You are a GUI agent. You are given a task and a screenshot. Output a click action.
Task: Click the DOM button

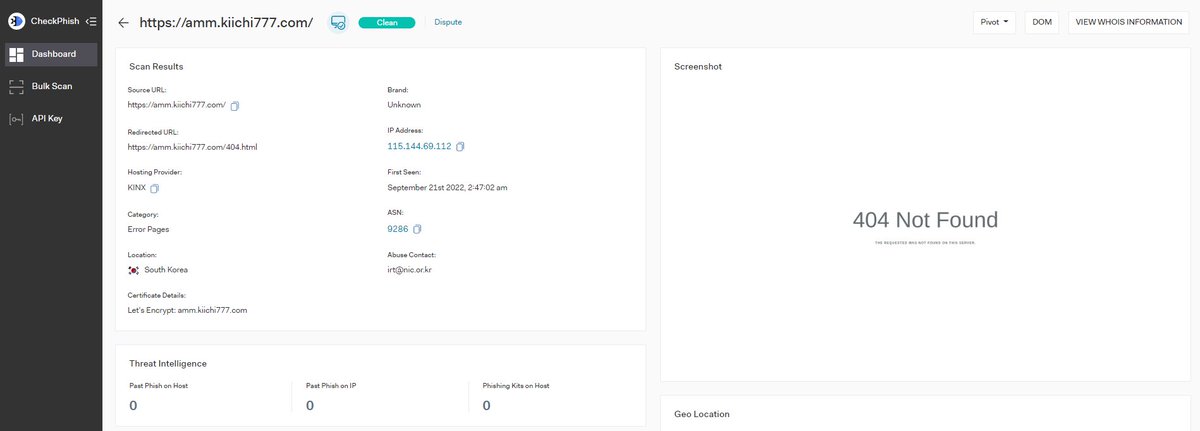tap(1042, 22)
